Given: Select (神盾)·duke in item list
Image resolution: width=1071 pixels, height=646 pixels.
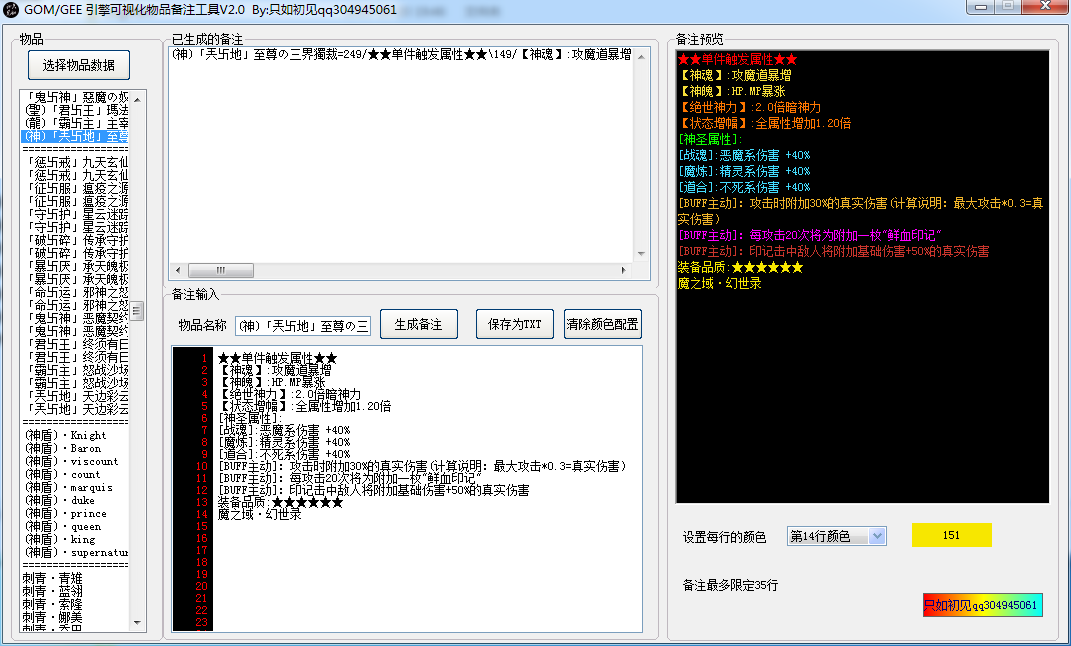Looking at the screenshot, I should [60, 500].
